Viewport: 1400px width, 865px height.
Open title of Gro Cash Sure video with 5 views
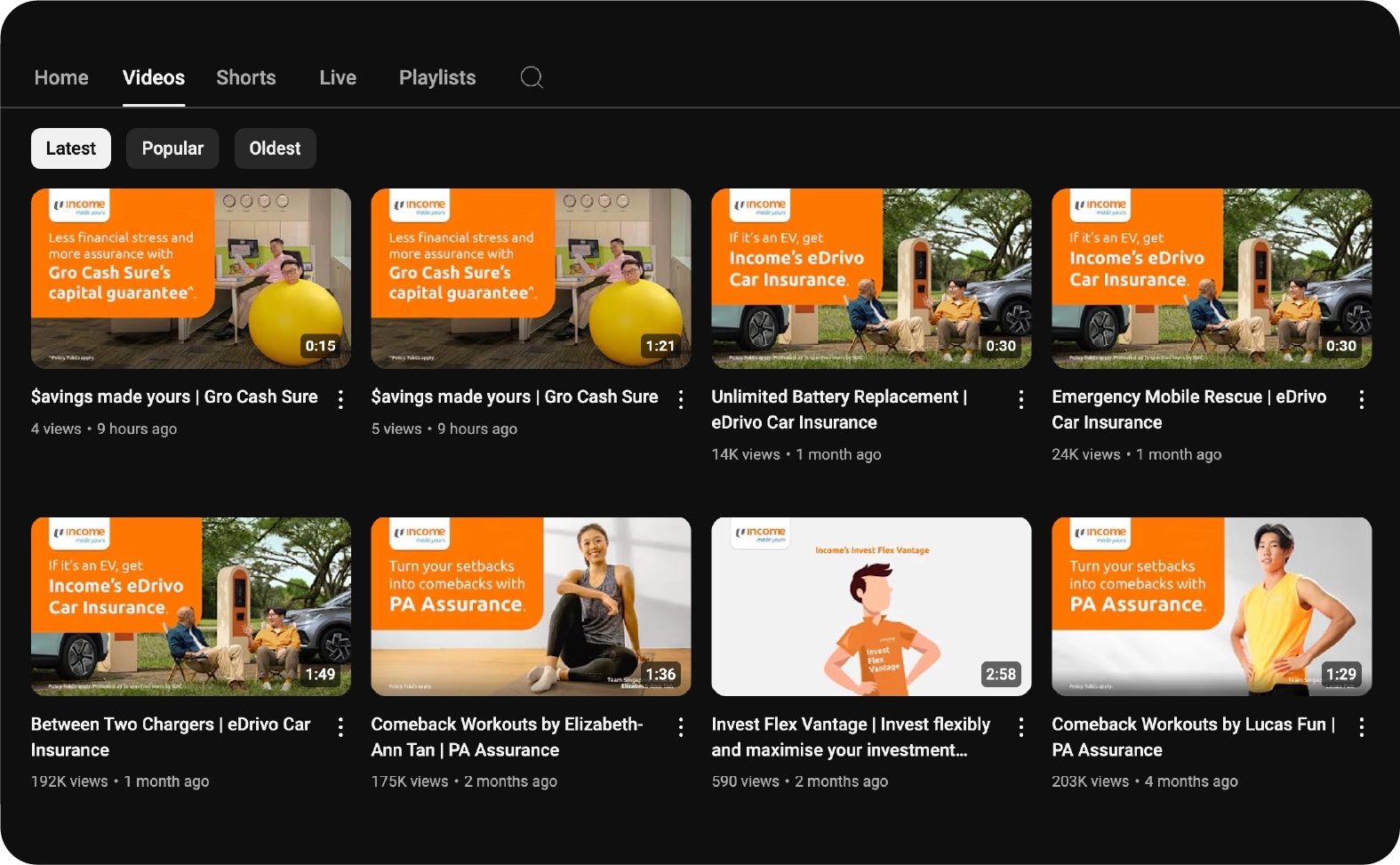click(515, 396)
